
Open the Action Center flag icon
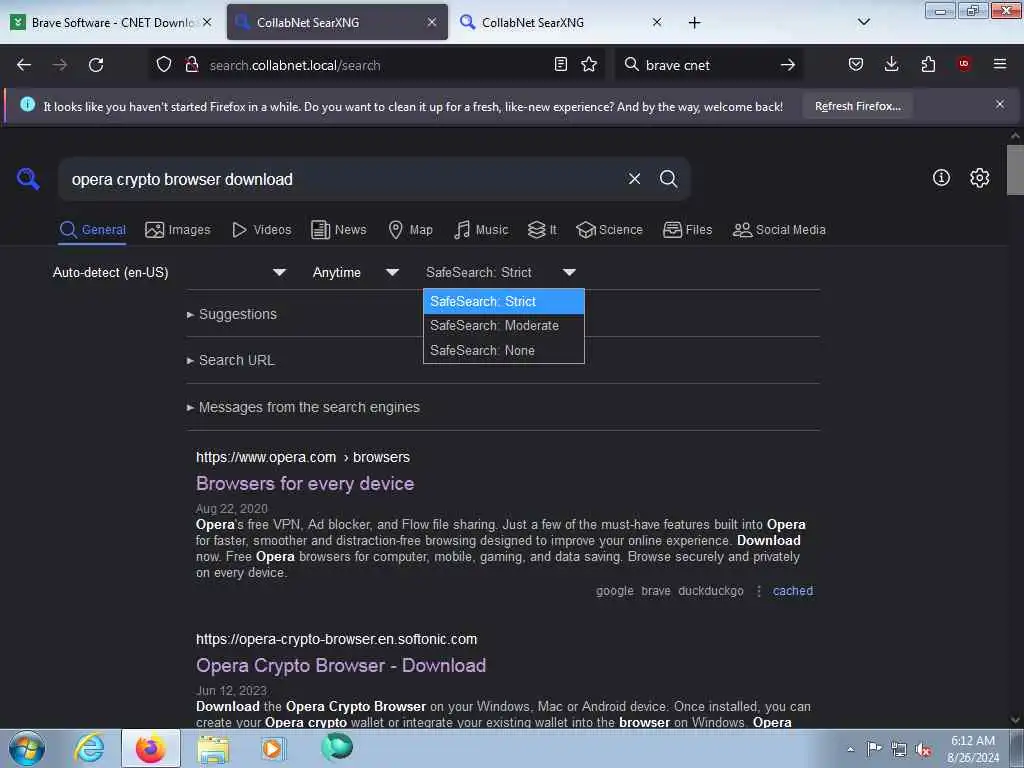pos(874,748)
